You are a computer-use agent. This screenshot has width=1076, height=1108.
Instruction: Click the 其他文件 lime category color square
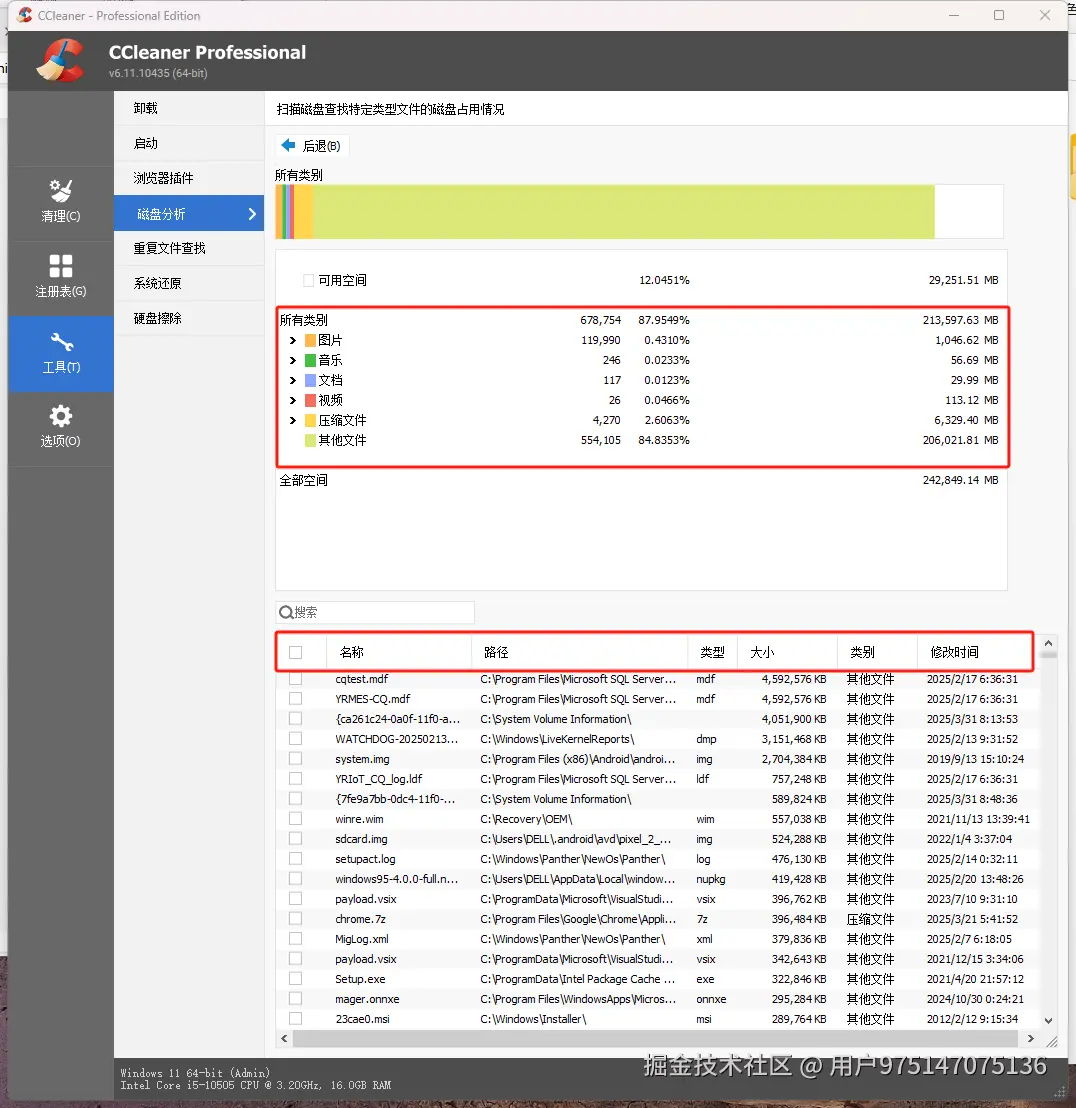[310, 440]
